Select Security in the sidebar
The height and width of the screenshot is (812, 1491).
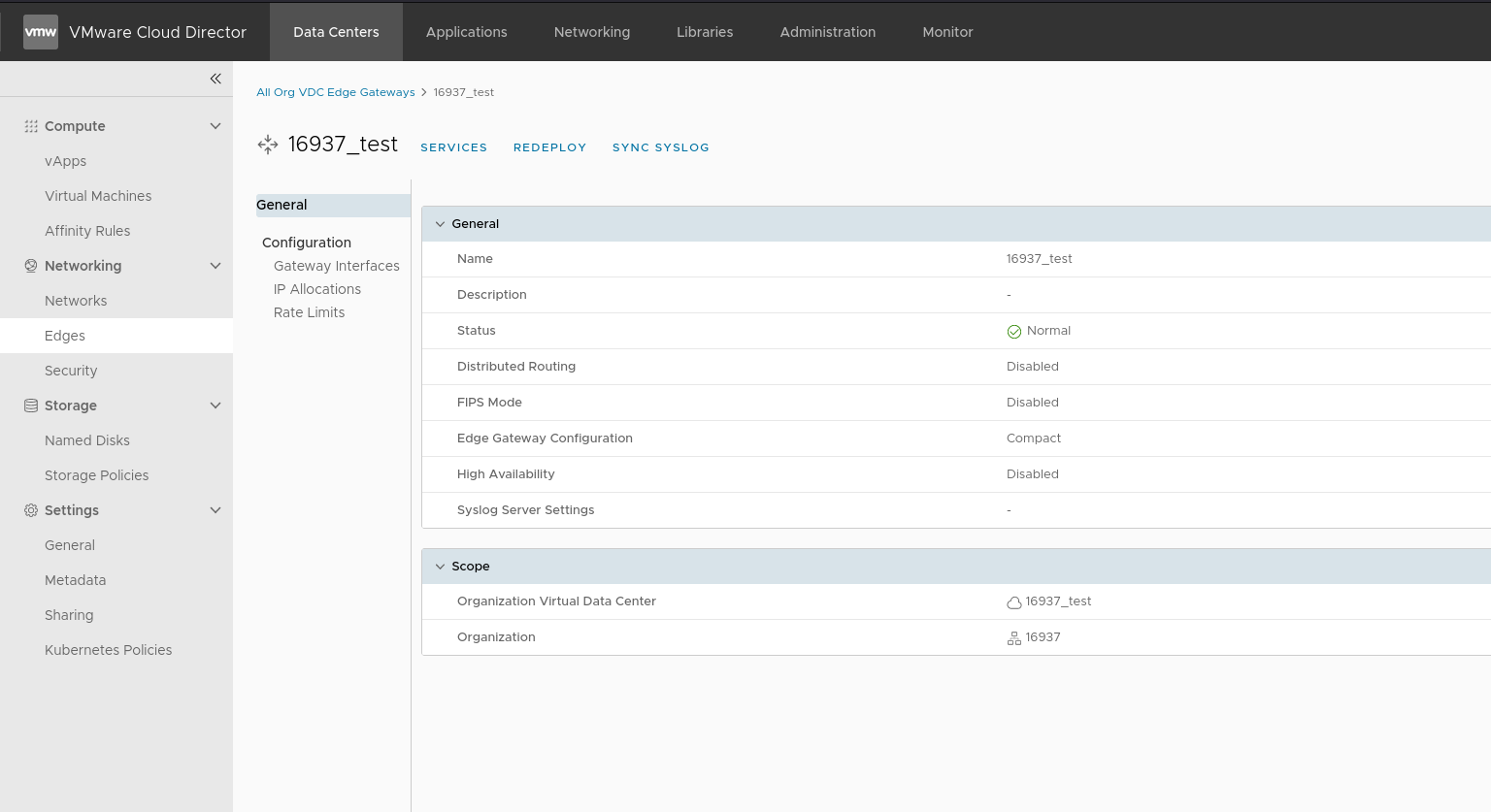coord(71,371)
